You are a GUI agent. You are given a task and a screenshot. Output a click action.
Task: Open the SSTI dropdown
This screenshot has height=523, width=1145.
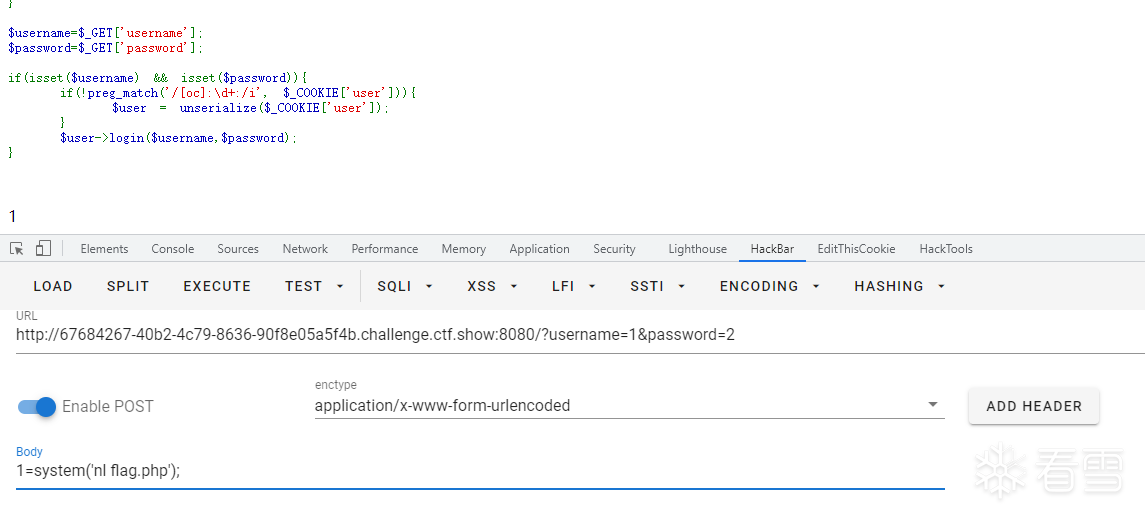point(657,286)
